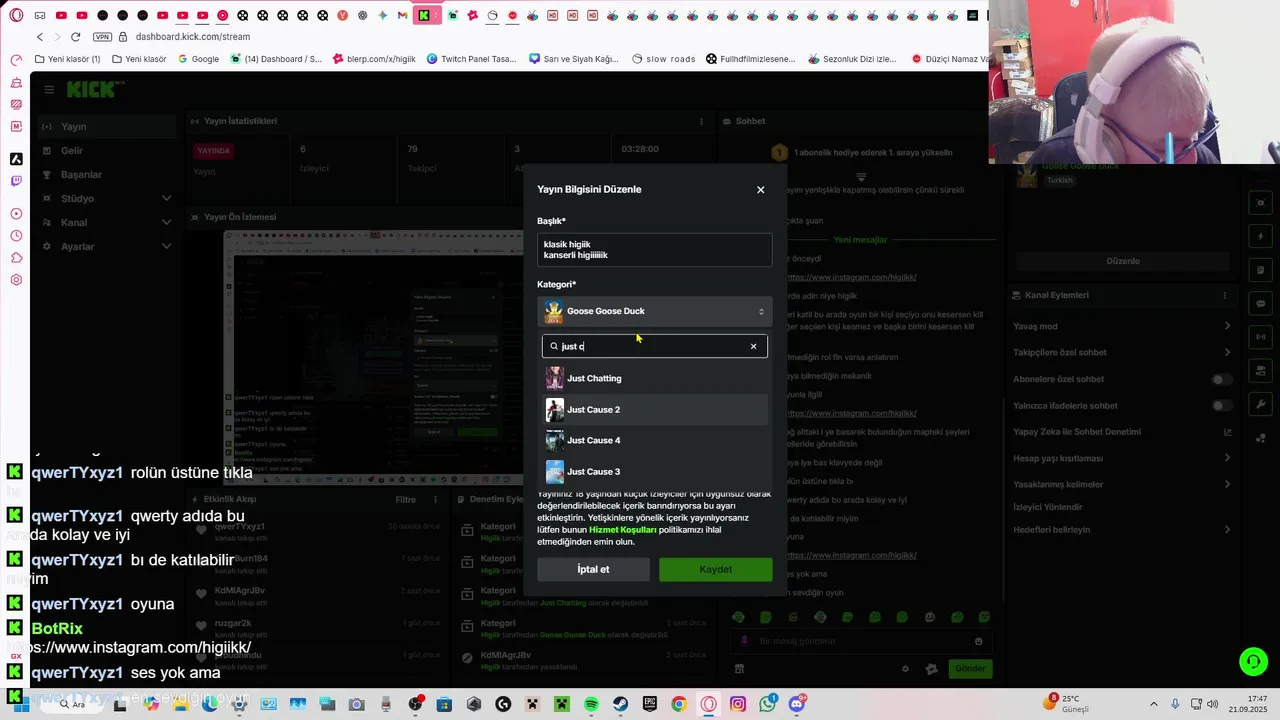Open Twitch in Opera sidebar
Viewport: 1280px width, 720px height.
(16, 181)
